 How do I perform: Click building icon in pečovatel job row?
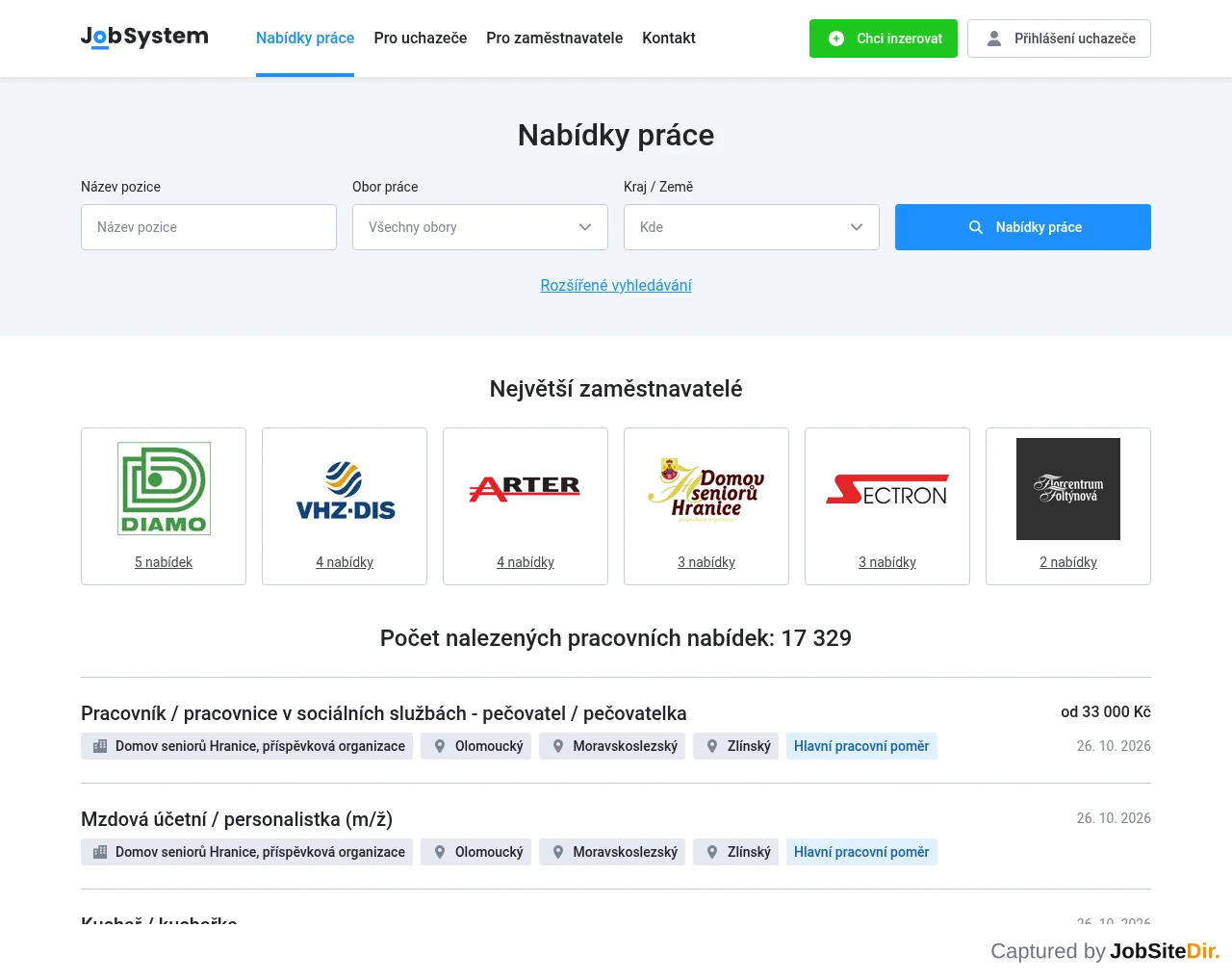coord(100,746)
